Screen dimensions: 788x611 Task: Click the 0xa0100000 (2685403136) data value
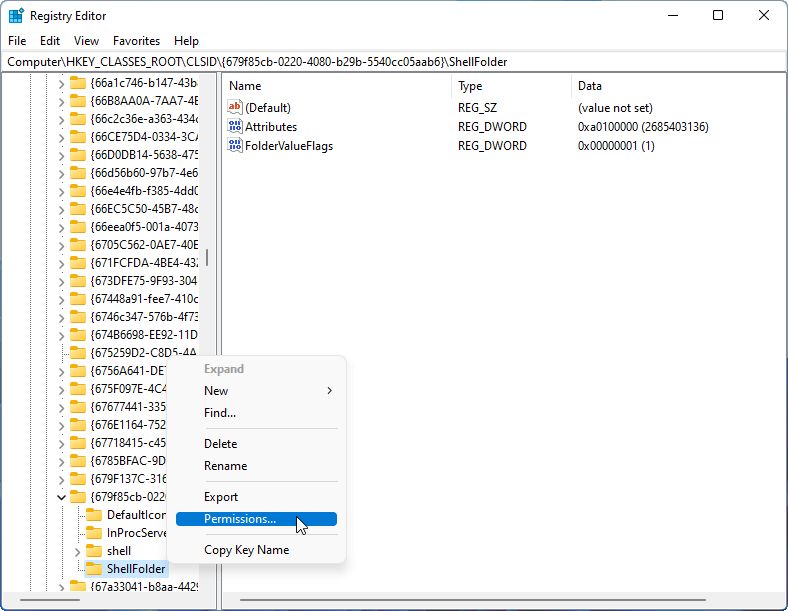click(x=643, y=127)
